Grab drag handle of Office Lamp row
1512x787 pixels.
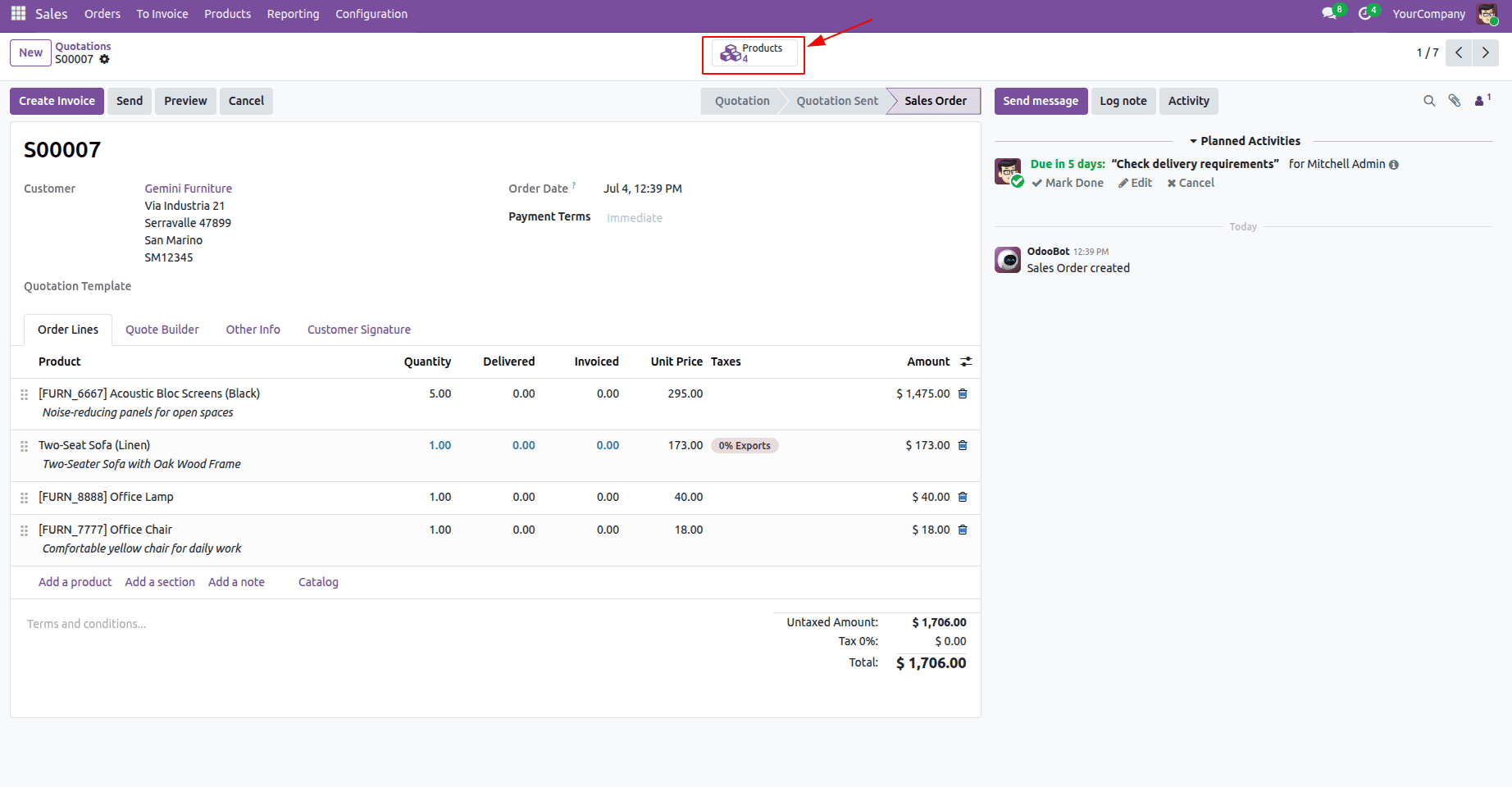(24, 498)
